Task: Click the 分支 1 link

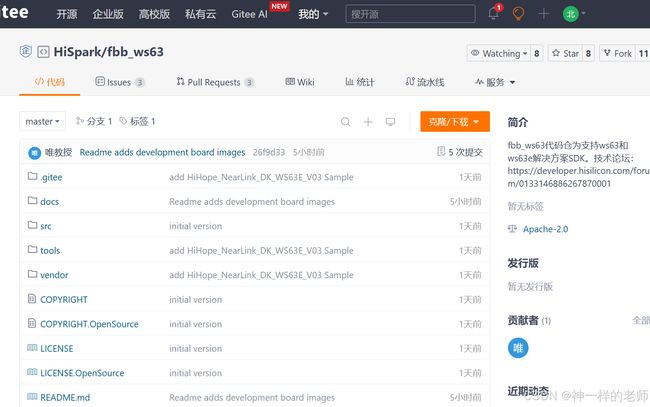Action: (94, 121)
